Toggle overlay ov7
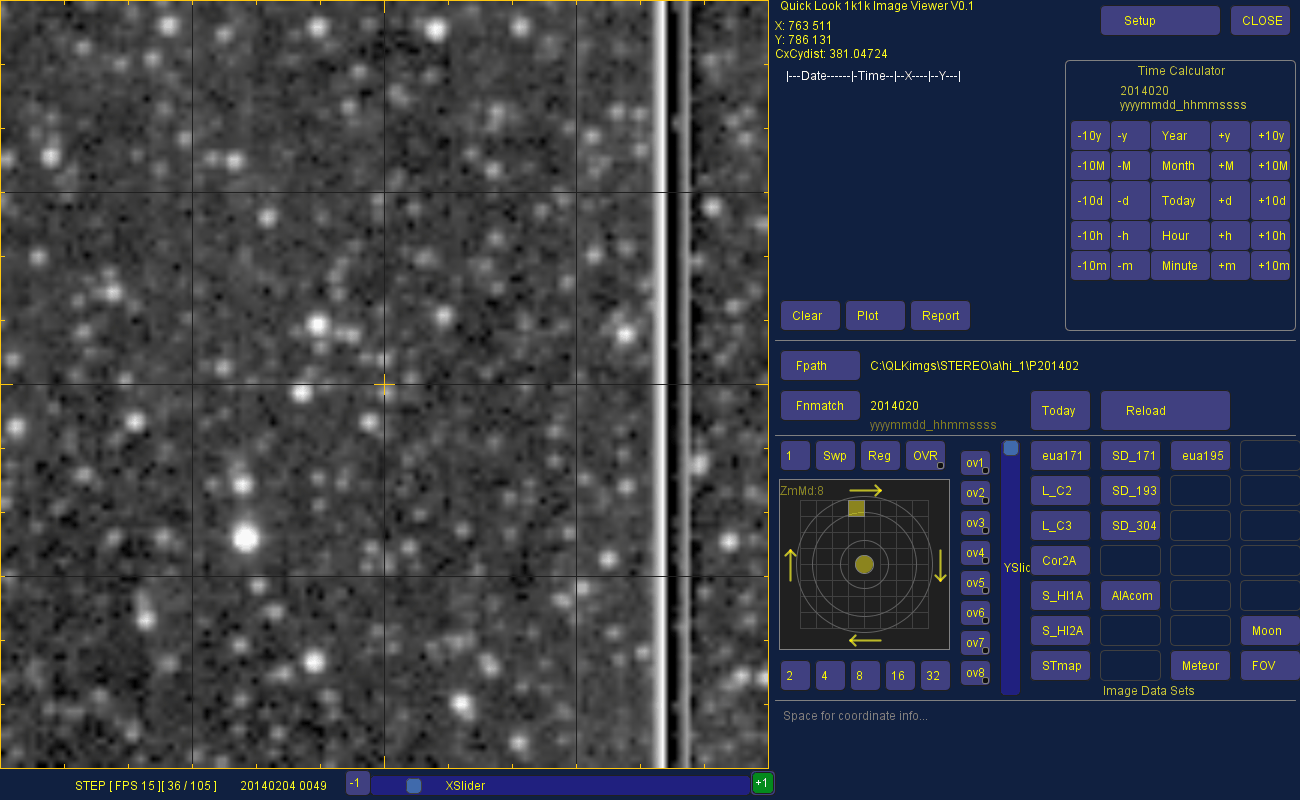Screen dimensions: 1300x800 (975, 643)
